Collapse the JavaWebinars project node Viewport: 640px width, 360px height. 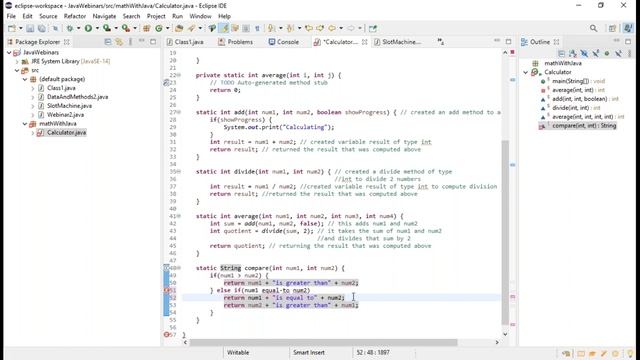pos(9,53)
